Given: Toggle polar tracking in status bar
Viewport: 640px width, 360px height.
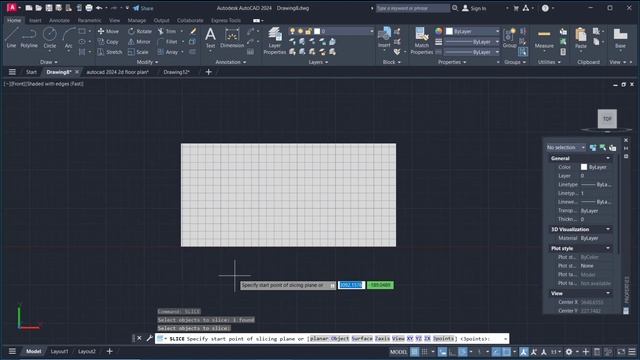Looking at the screenshot, I should tap(462, 351).
